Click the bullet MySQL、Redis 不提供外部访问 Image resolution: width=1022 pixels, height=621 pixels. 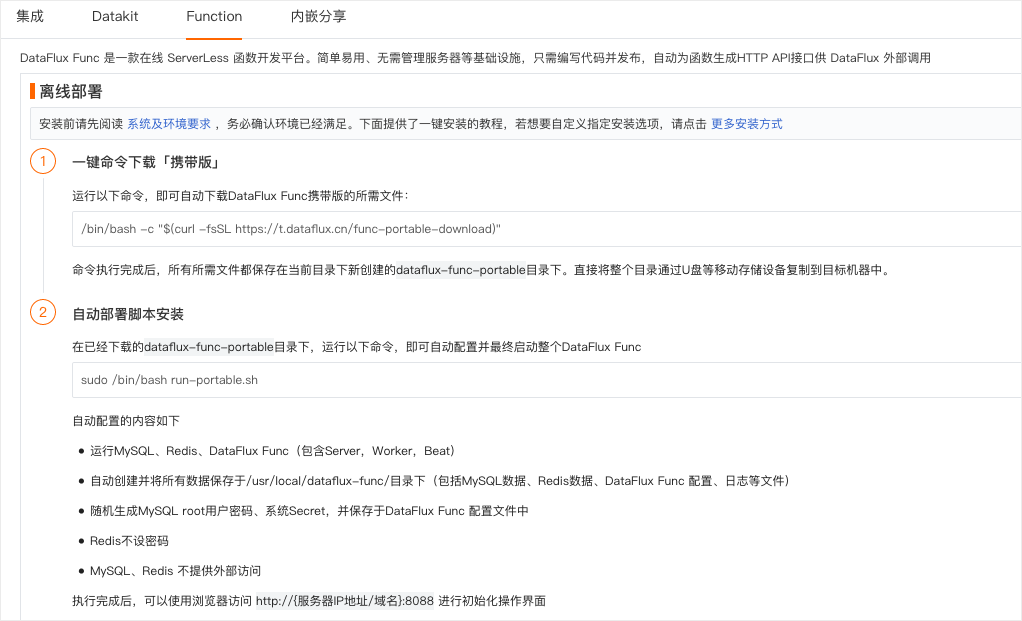click(x=175, y=571)
